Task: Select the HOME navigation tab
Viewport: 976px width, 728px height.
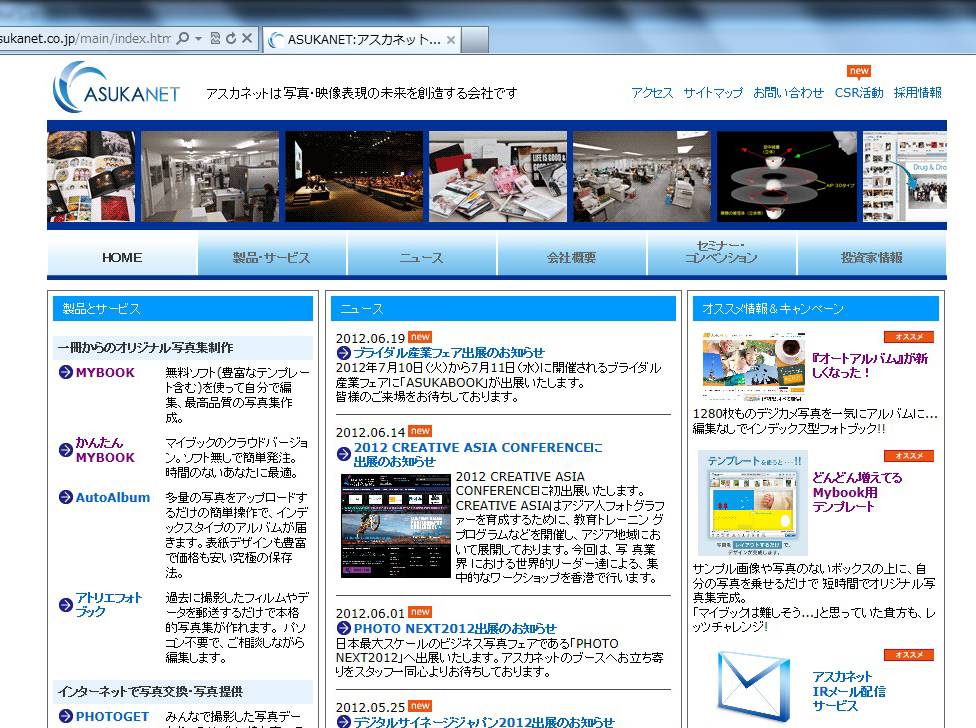Action: point(122,257)
